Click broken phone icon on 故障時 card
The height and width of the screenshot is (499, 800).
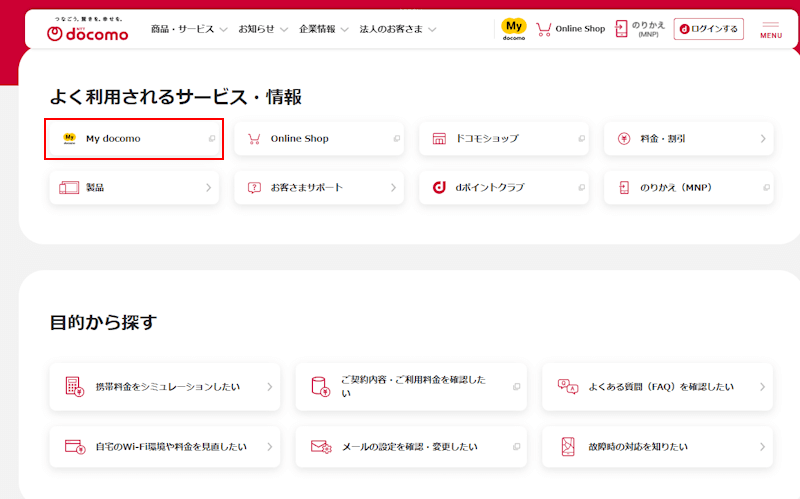click(568, 446)
